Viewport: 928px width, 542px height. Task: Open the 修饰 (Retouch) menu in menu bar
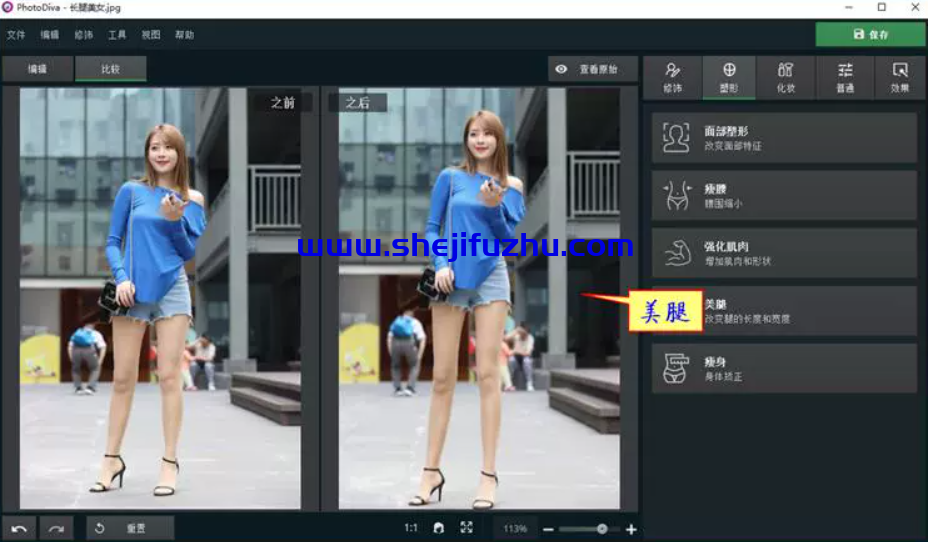point(83,35)
